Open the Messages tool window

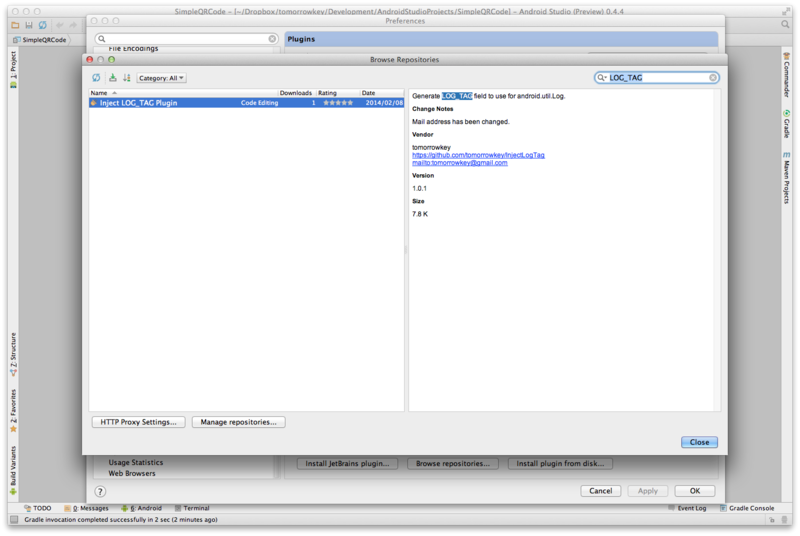[x=87, y=508]
